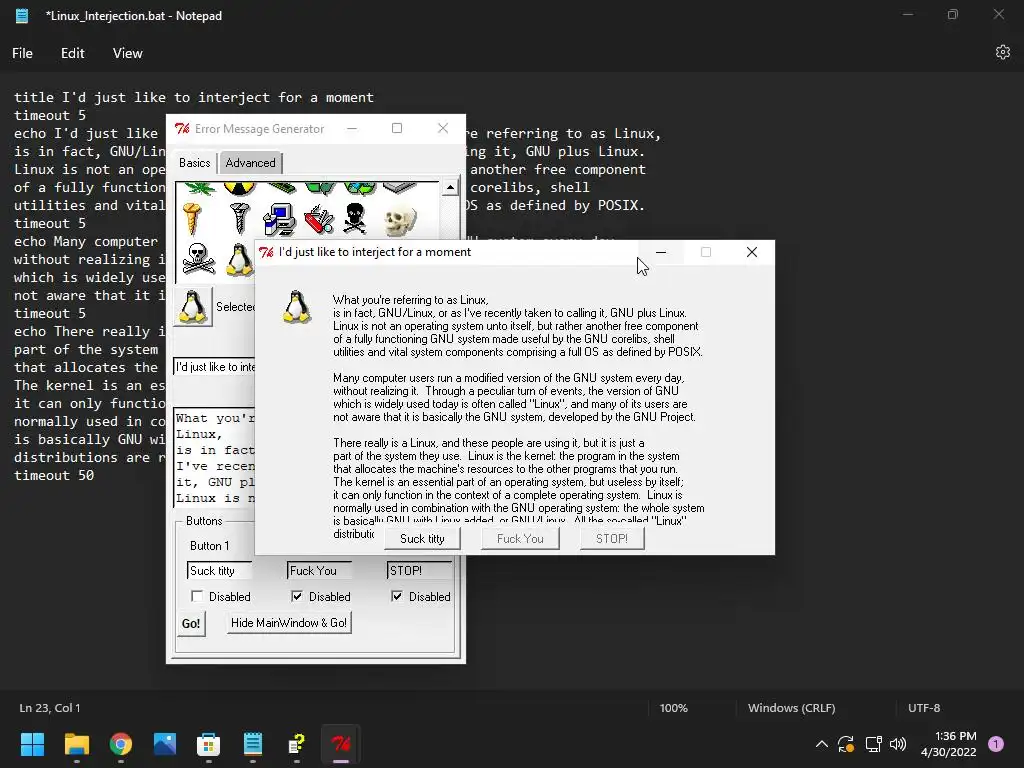Click the Tk feather icon in interject dialog title

(x=266, y=252)
